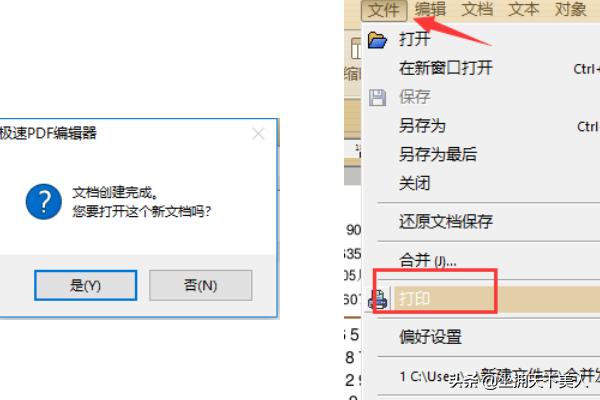This screenshot has width=600, height=400.
Task: Close the 极速PDF编辑器 dialog
Action: pyautogui.click(x=258, y=134)
